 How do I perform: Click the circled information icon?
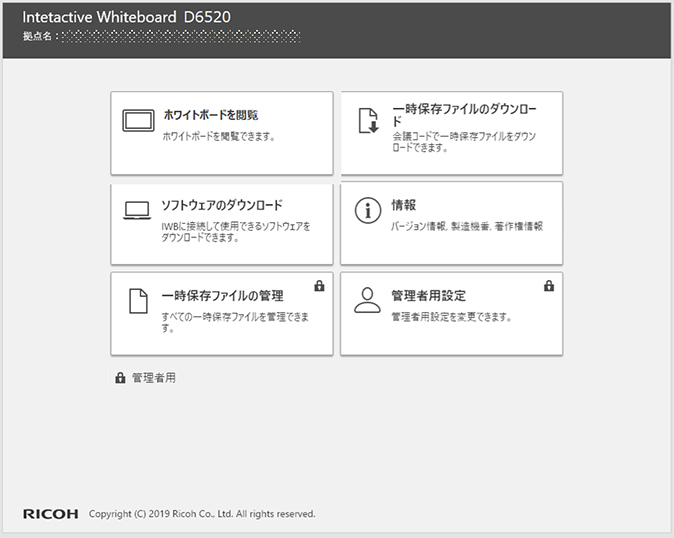368,211
